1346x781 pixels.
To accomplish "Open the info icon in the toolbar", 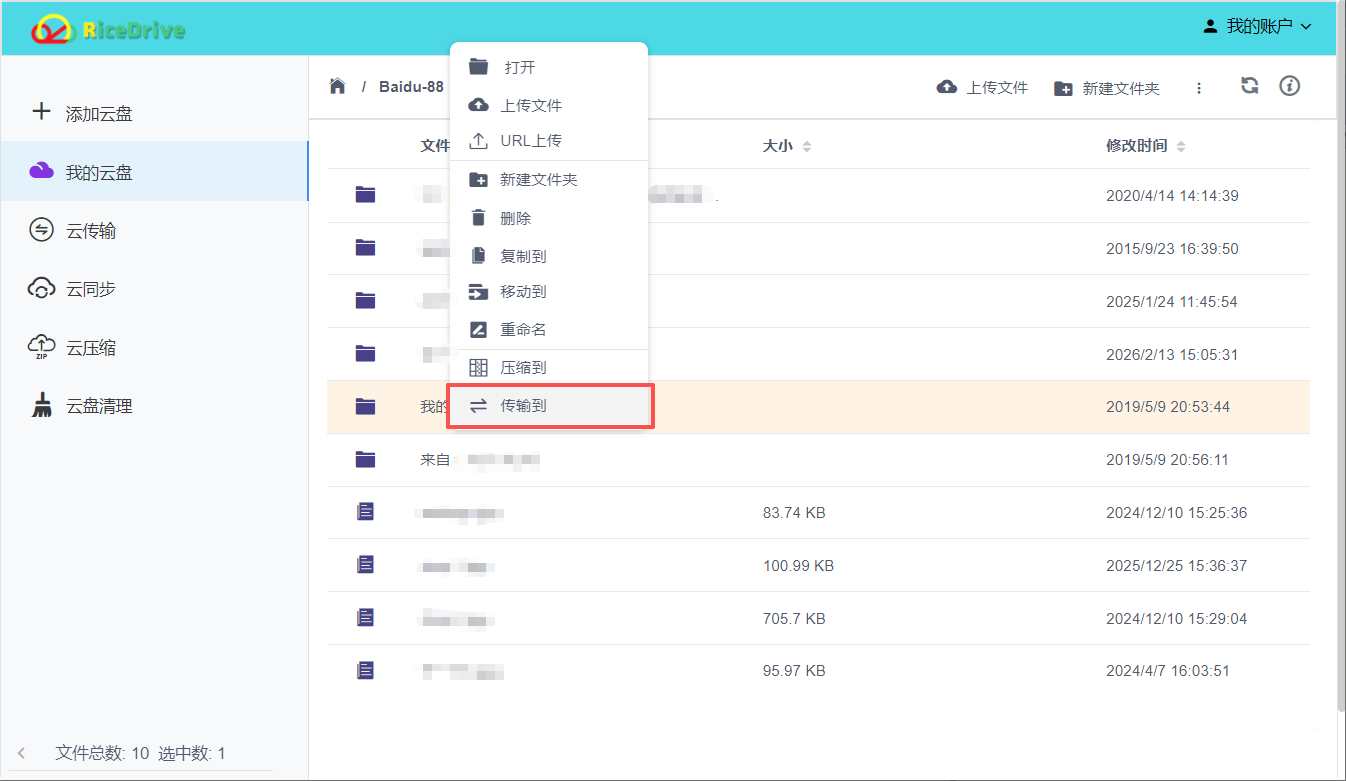I will point(1289,87).
